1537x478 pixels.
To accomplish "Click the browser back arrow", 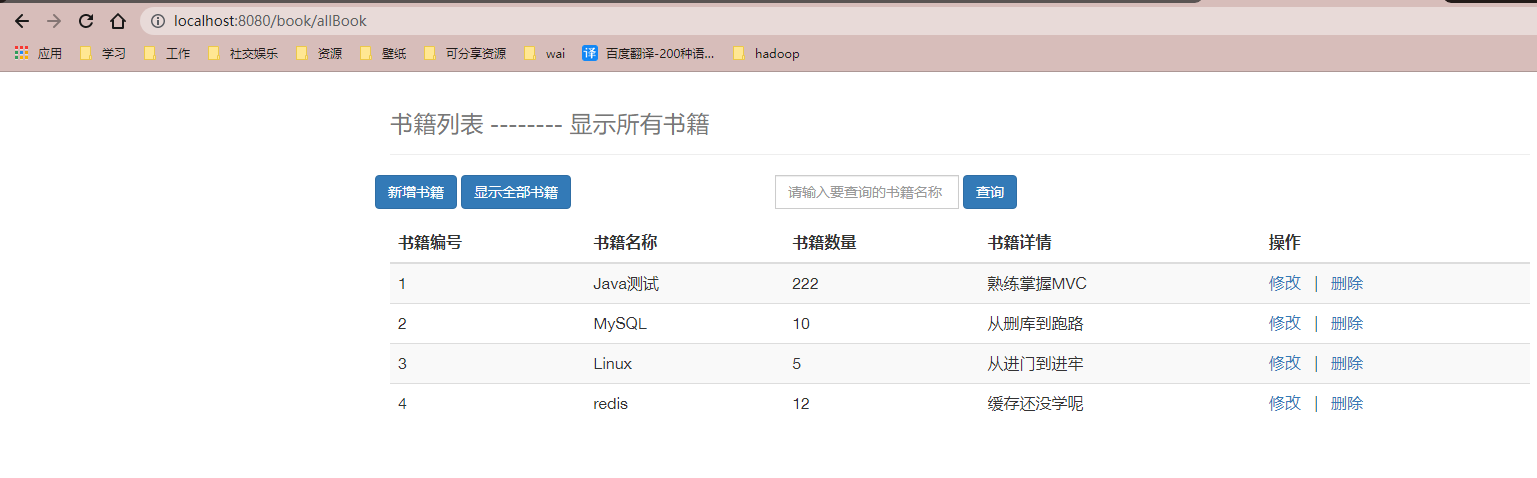I will pyautogui.click(x=22, y=21).
